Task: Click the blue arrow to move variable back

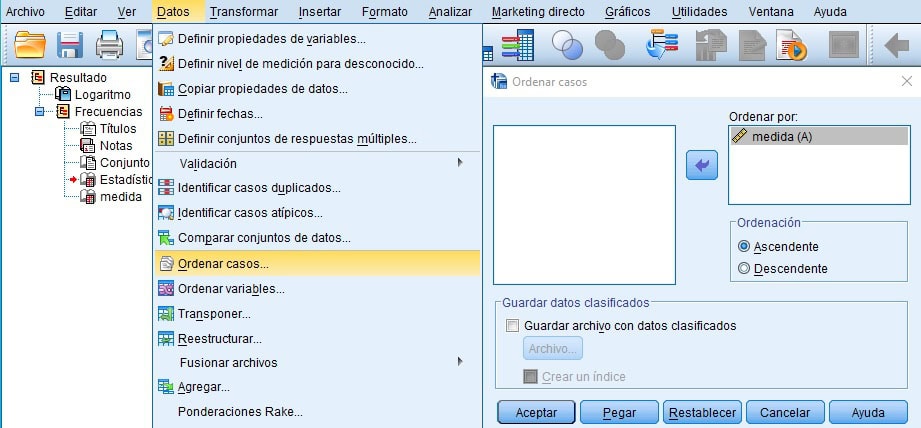Action: coord(702,165)
